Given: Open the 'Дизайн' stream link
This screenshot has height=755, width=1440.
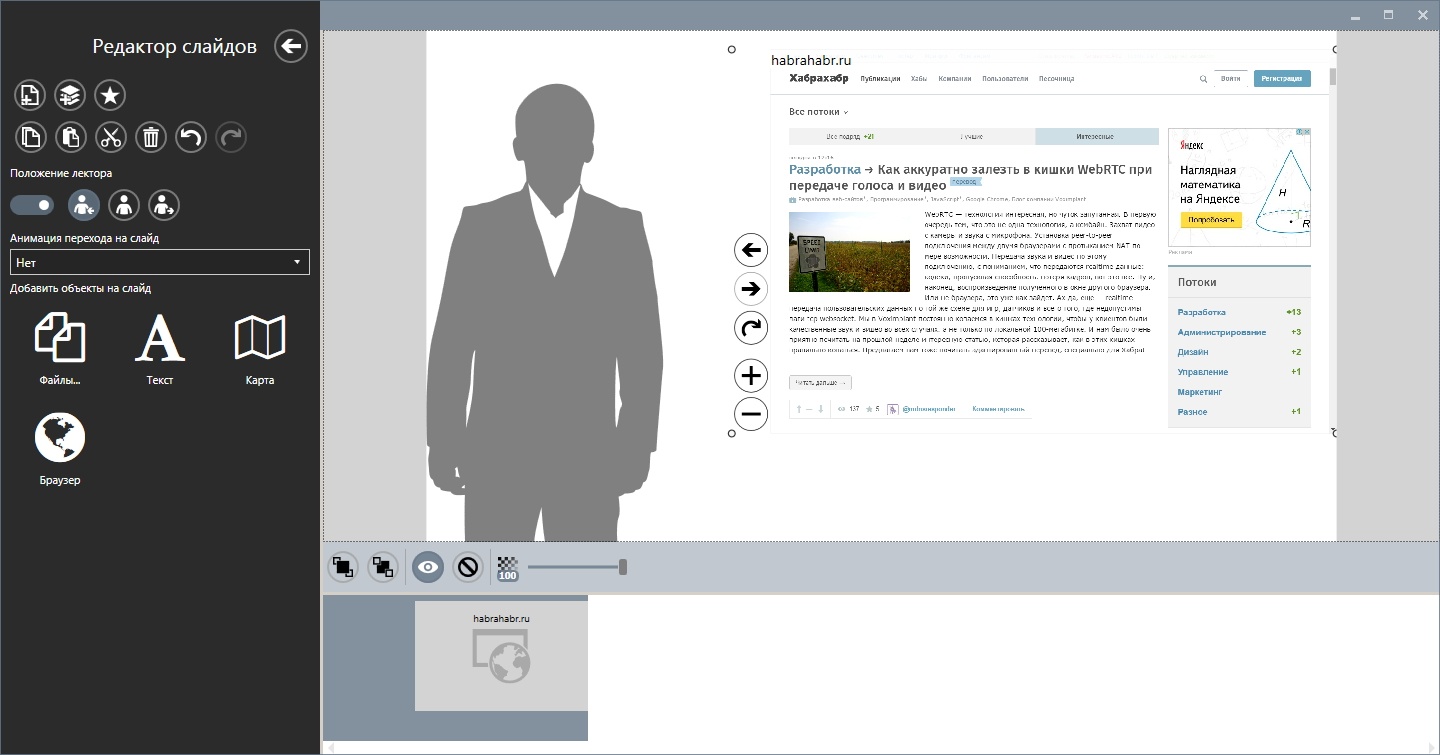Looking at the screenshot, I should pos(1193,352).
